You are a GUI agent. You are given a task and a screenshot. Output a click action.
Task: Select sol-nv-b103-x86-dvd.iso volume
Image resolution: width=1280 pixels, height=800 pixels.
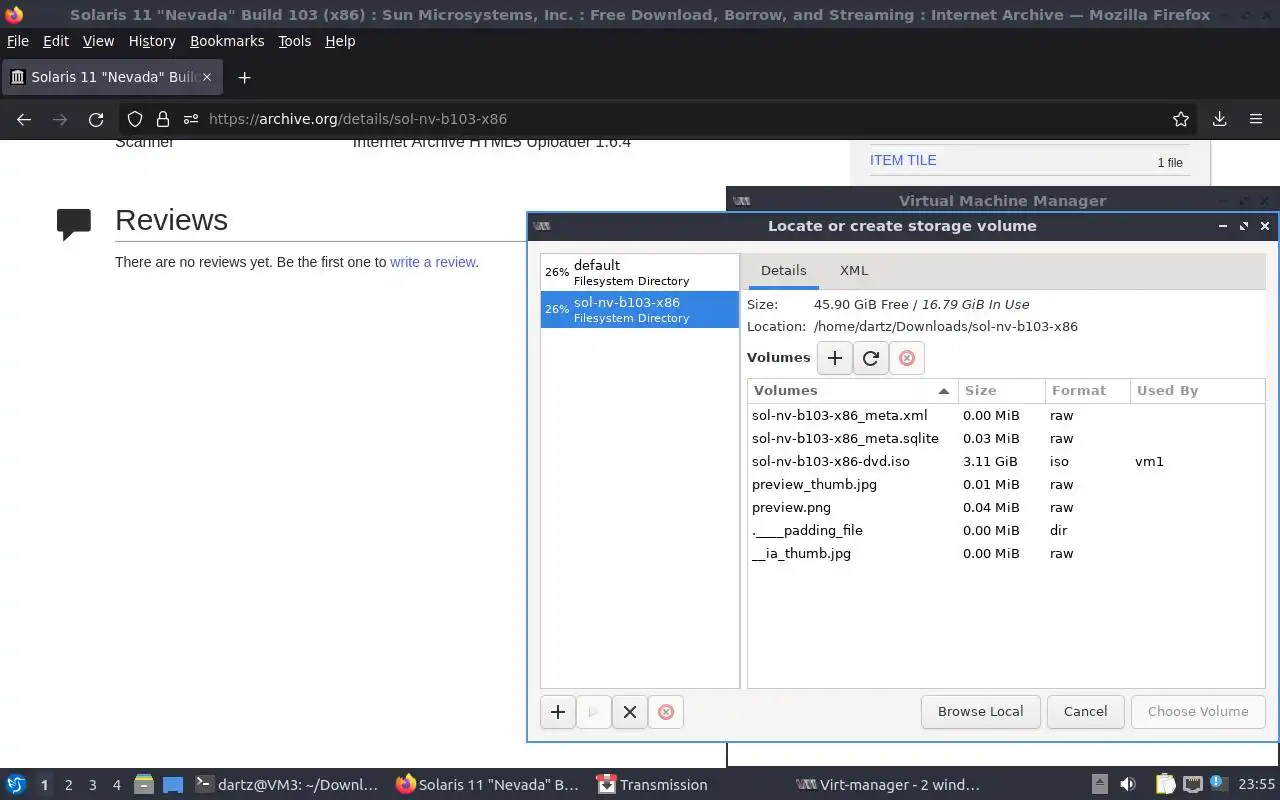(1006, 462)
